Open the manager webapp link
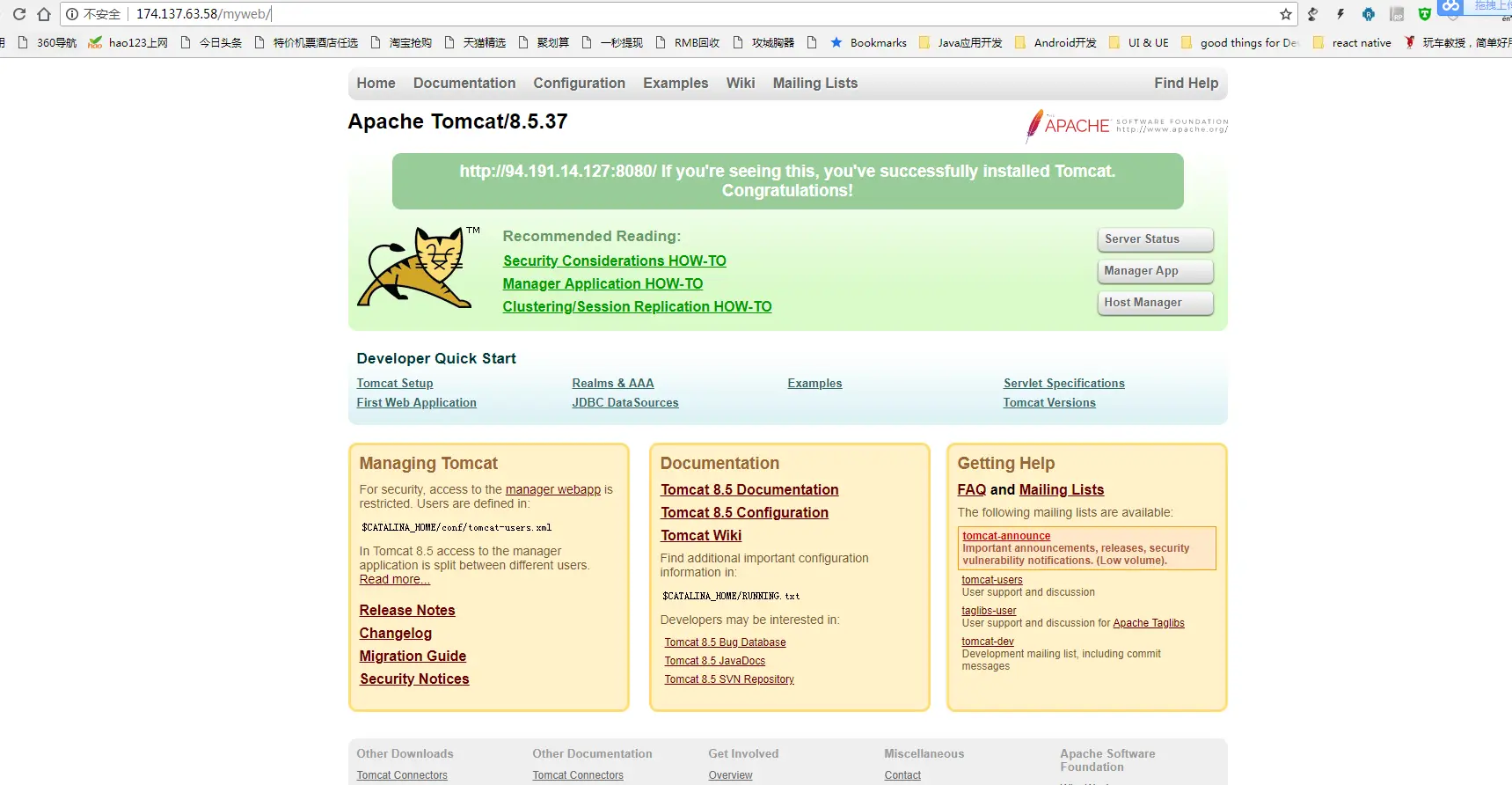The height and width of the screenshot is (785, 1512). pyautogui.click(x=553, y=489)
